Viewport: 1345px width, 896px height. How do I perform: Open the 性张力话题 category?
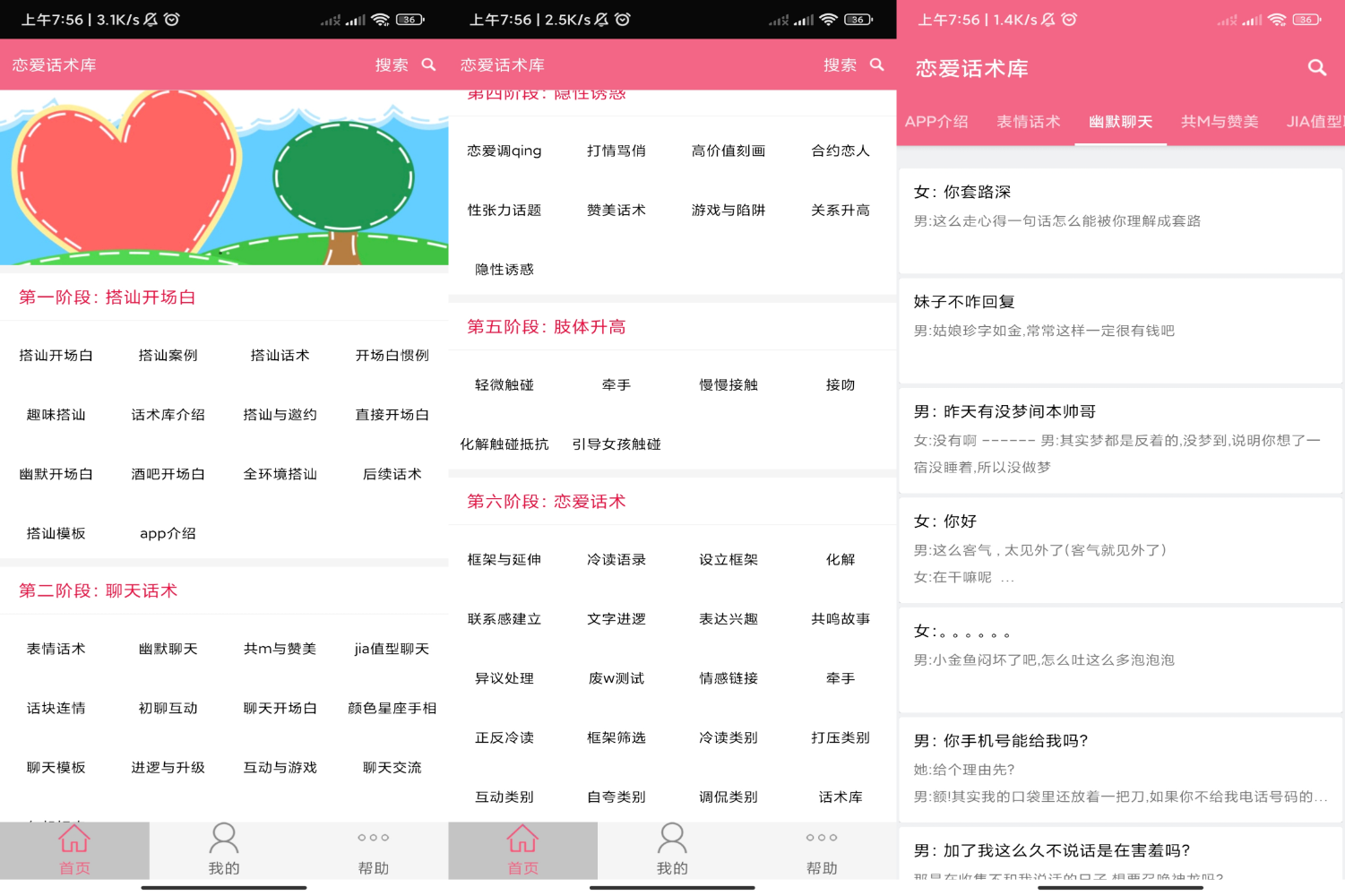504,211
